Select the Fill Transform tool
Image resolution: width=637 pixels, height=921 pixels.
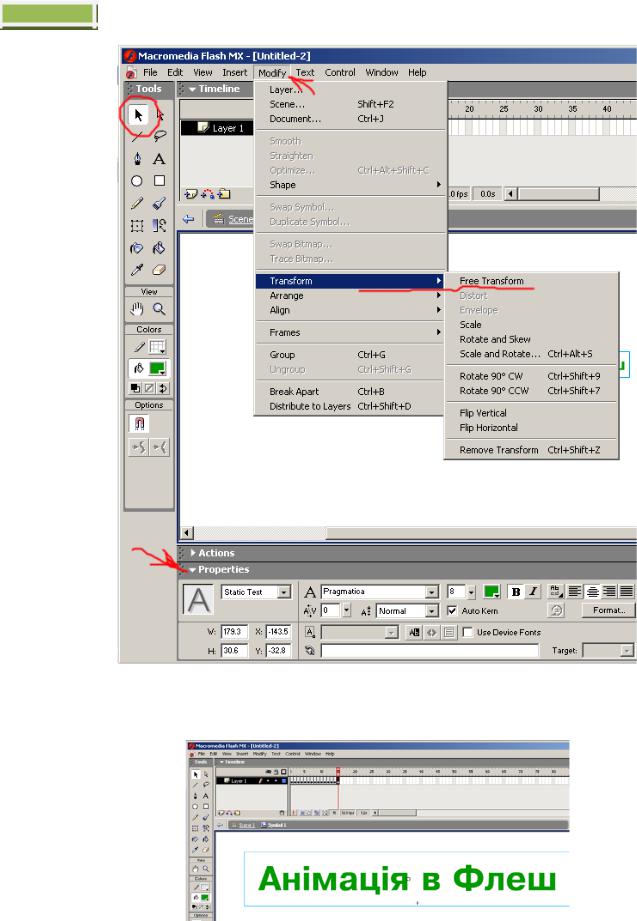coord(159,226)
